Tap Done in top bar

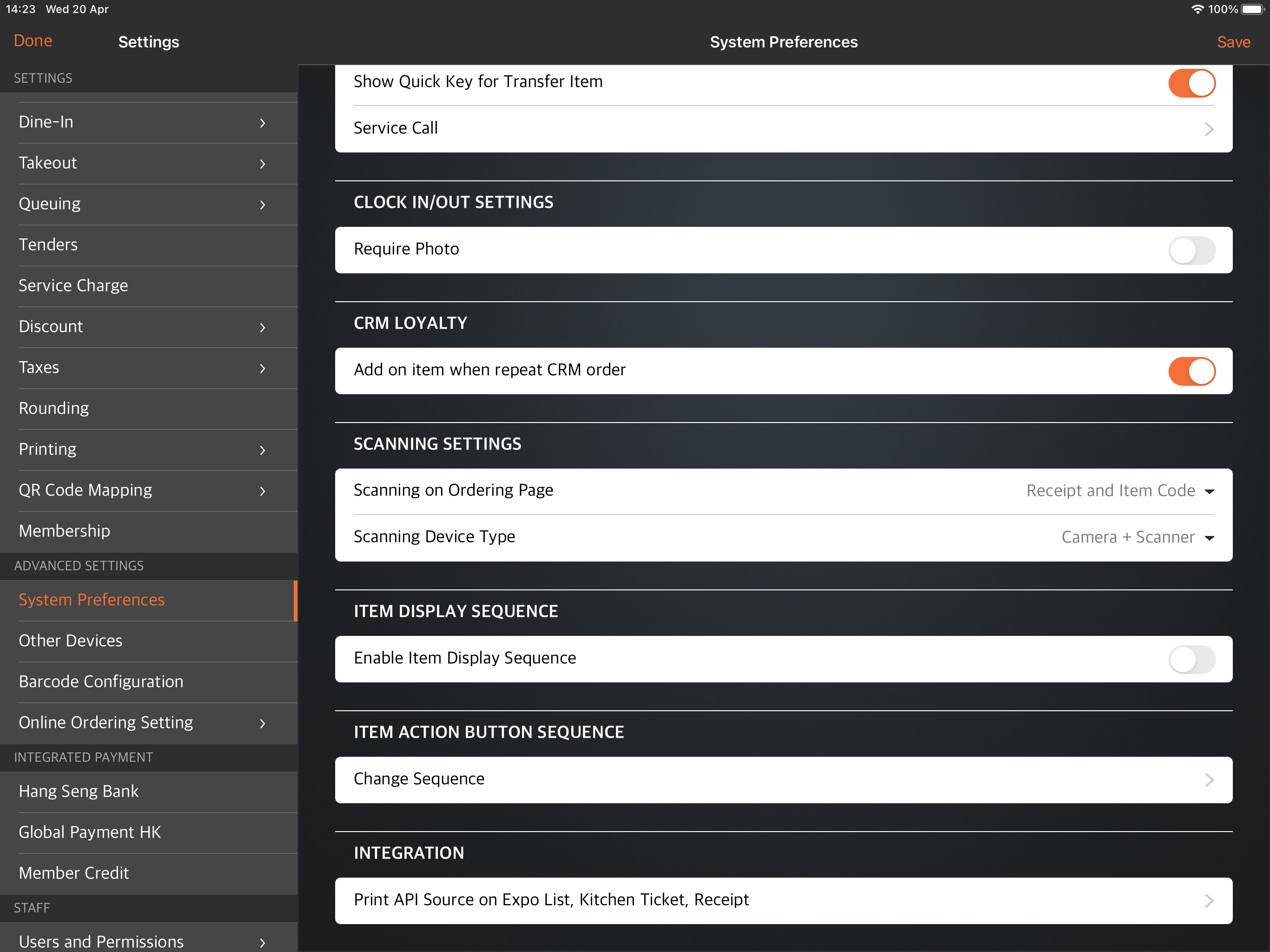click(33, 41)
